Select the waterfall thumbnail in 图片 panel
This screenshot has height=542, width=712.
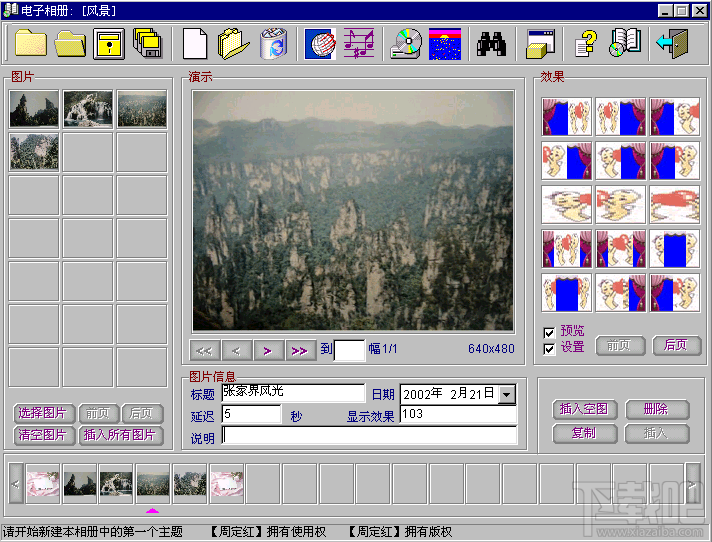coord(88,109)
